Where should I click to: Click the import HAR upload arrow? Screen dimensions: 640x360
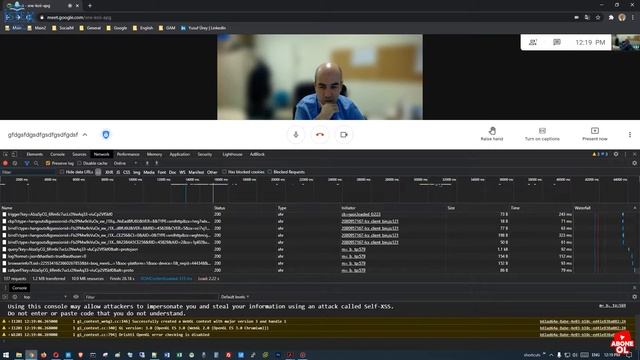147,163
